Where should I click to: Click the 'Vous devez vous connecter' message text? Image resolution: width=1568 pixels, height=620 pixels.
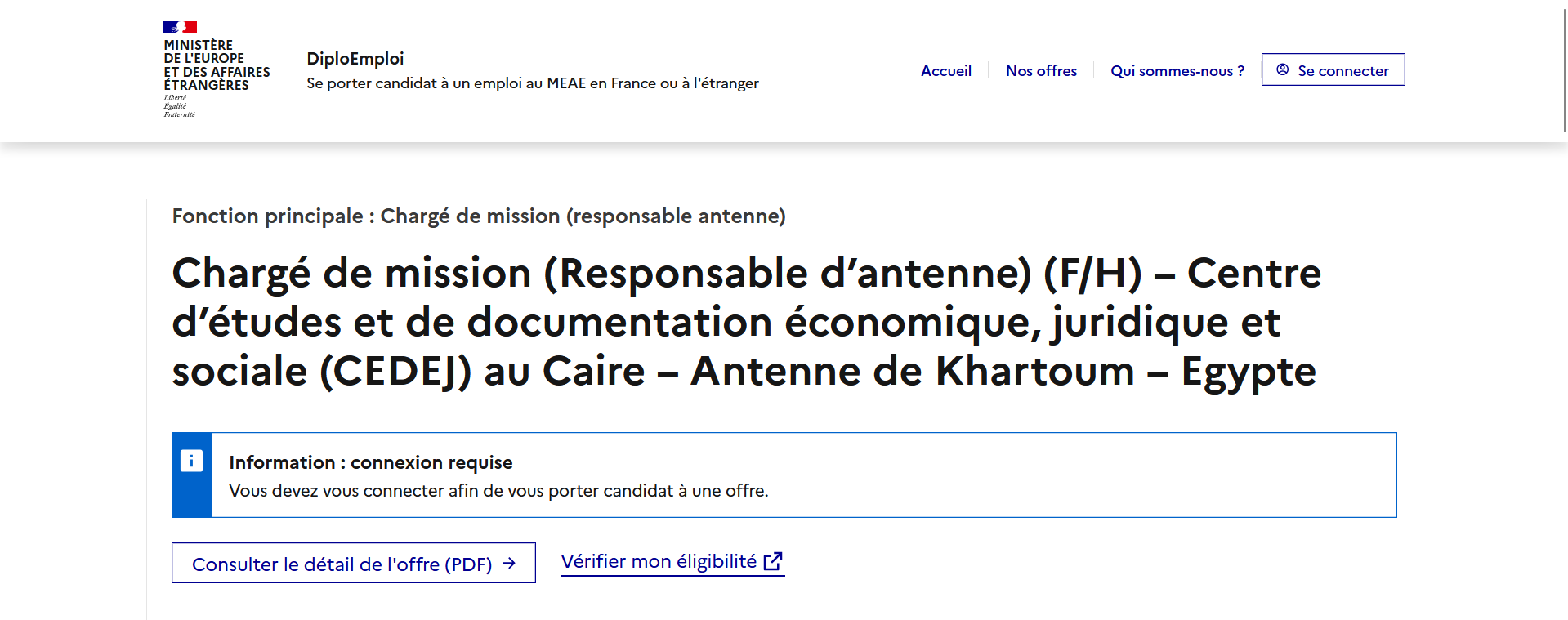498,491
